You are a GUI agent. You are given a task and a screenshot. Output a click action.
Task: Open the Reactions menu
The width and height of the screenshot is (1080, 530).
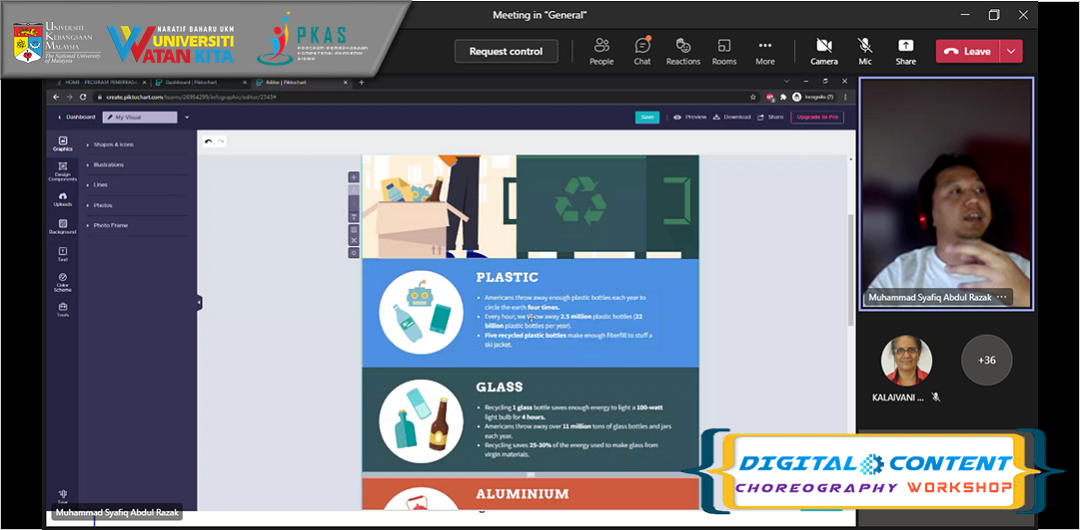coord(683,51)
